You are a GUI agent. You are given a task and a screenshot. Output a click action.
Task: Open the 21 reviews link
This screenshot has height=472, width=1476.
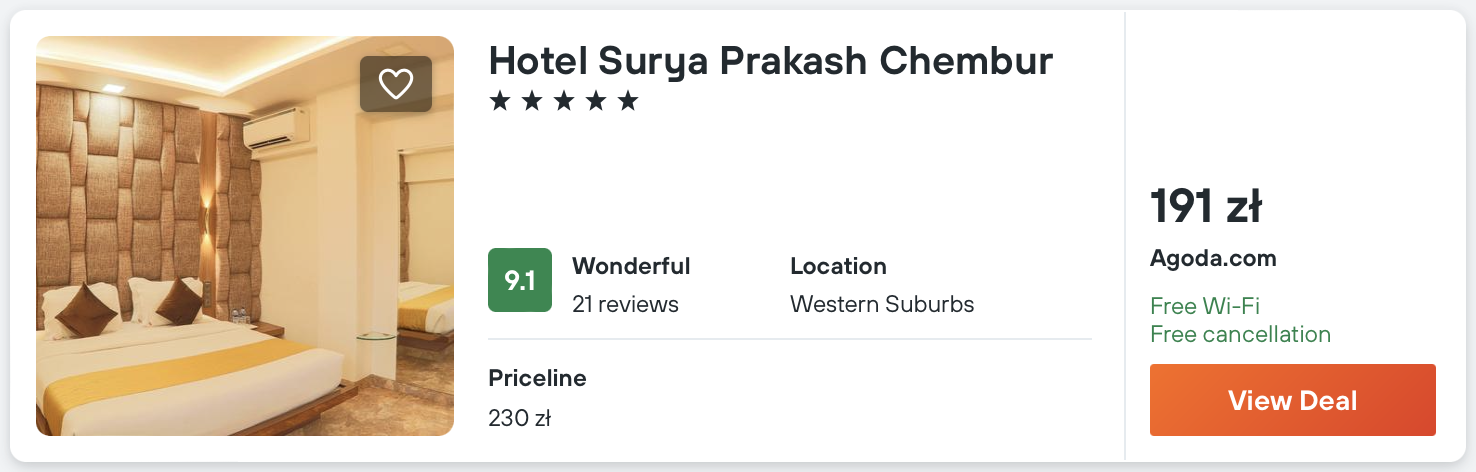coord(625,304)
